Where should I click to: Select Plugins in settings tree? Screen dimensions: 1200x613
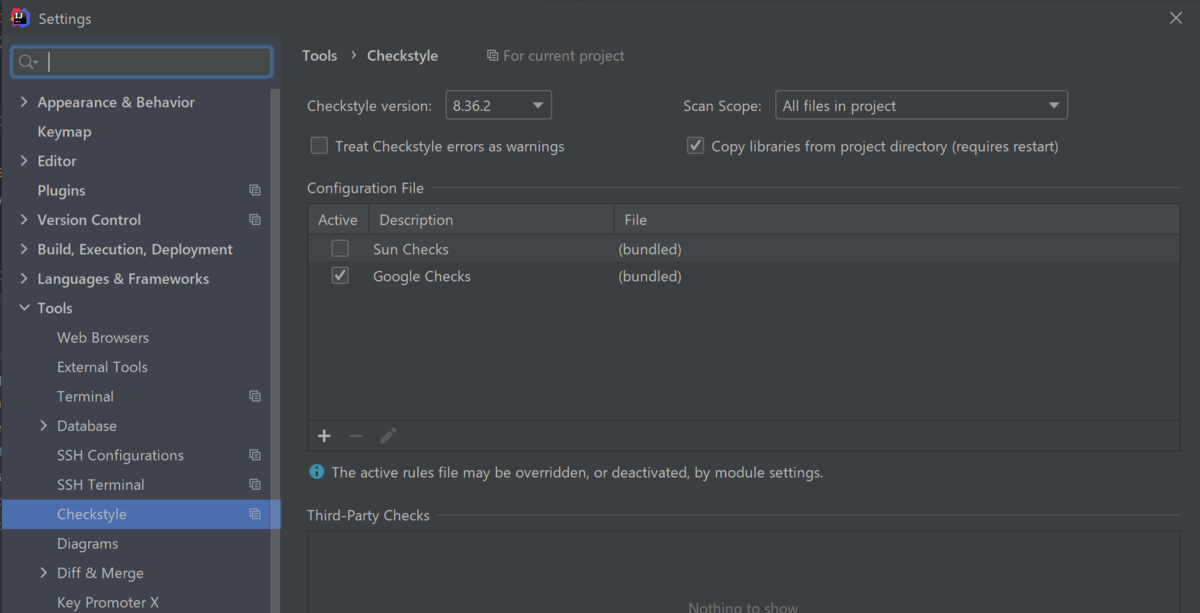point(61,190)
